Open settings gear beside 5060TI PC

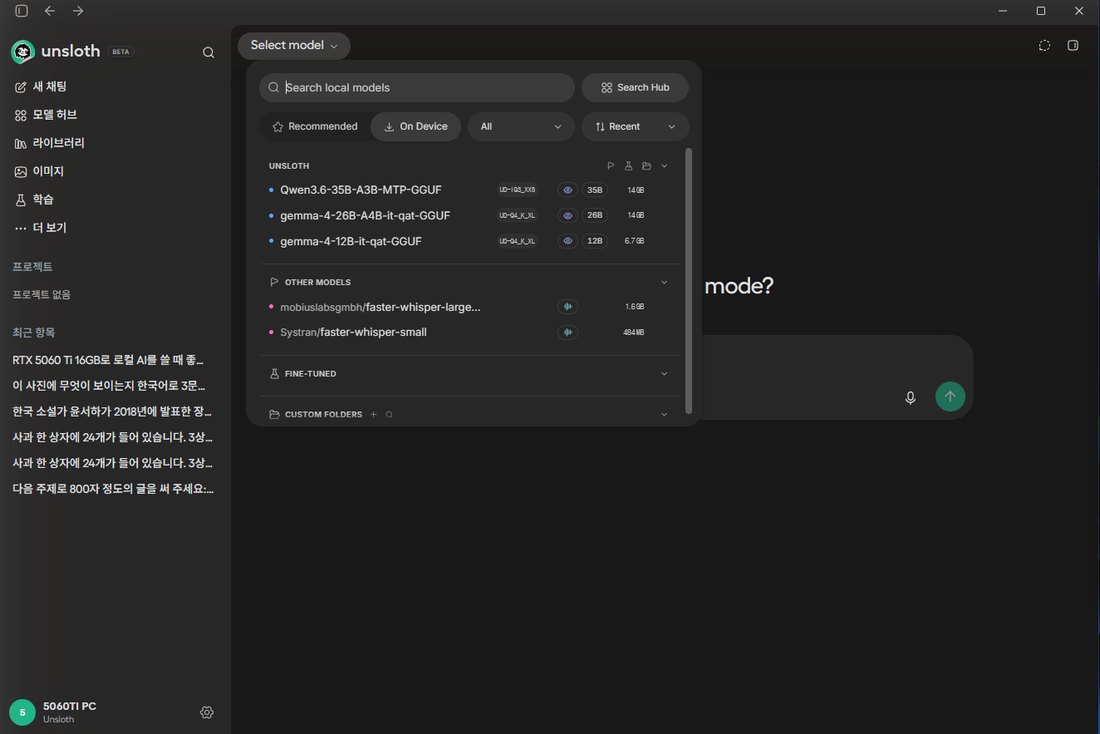206,712
